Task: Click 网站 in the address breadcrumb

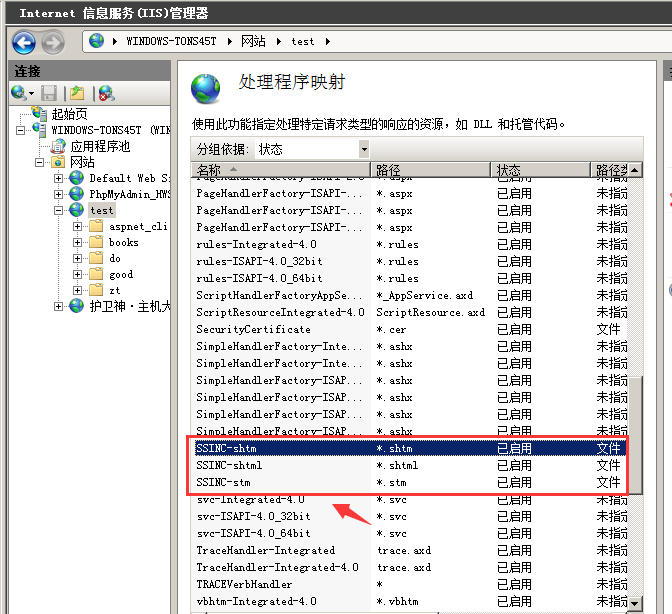Action: (x=255, y=42)
